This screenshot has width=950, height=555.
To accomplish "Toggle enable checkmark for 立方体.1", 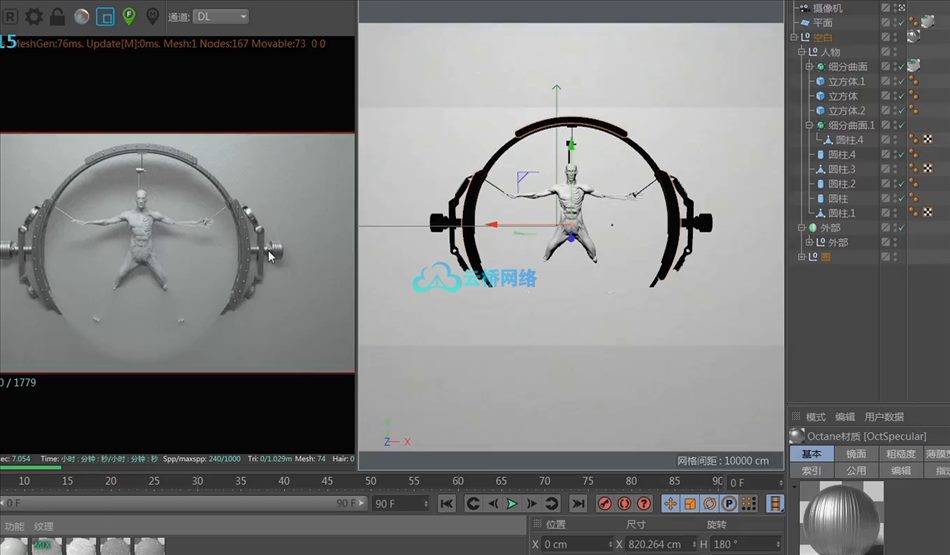I will pyautogui.click(x=900, y=81).
